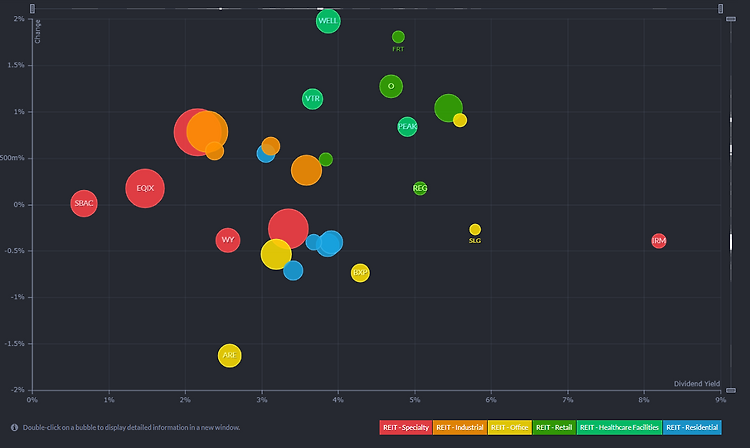Select the EQIX bubble

(x=145, y=188)
